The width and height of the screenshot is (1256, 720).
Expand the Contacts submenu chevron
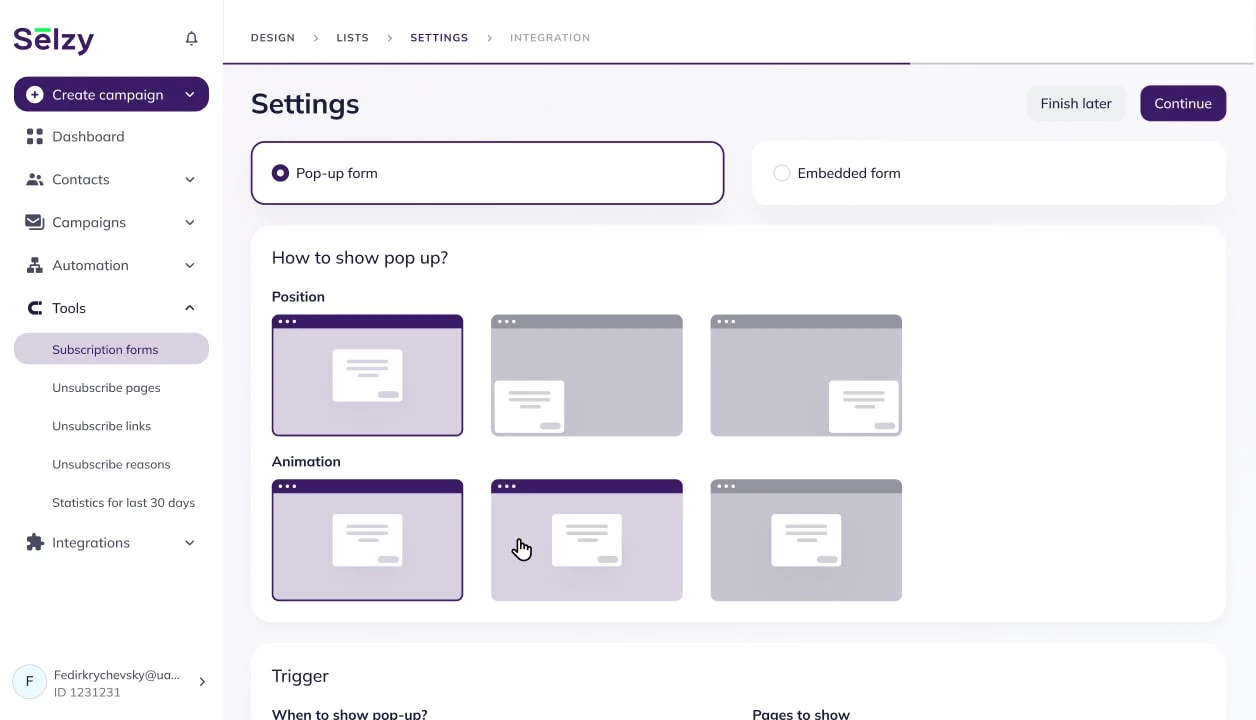[x=190, y=180]
